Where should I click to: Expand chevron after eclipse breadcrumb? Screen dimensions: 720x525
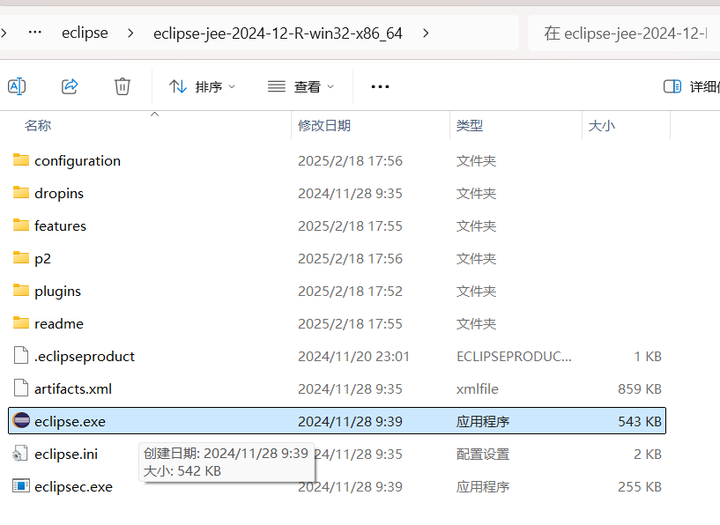(130, 33)
